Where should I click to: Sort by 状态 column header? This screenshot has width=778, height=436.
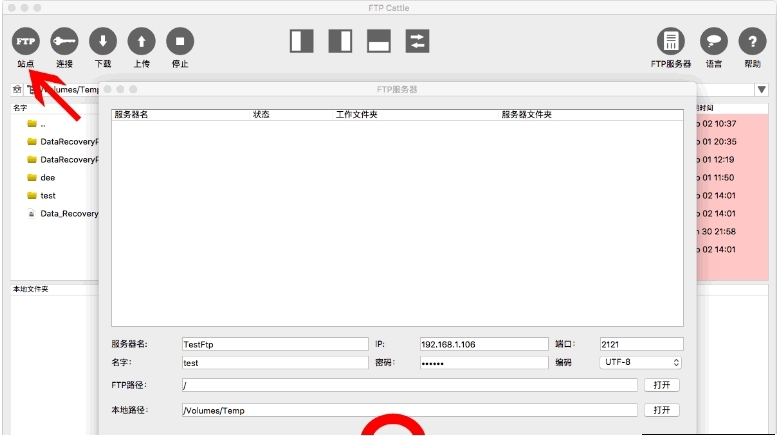pos(261,115)
